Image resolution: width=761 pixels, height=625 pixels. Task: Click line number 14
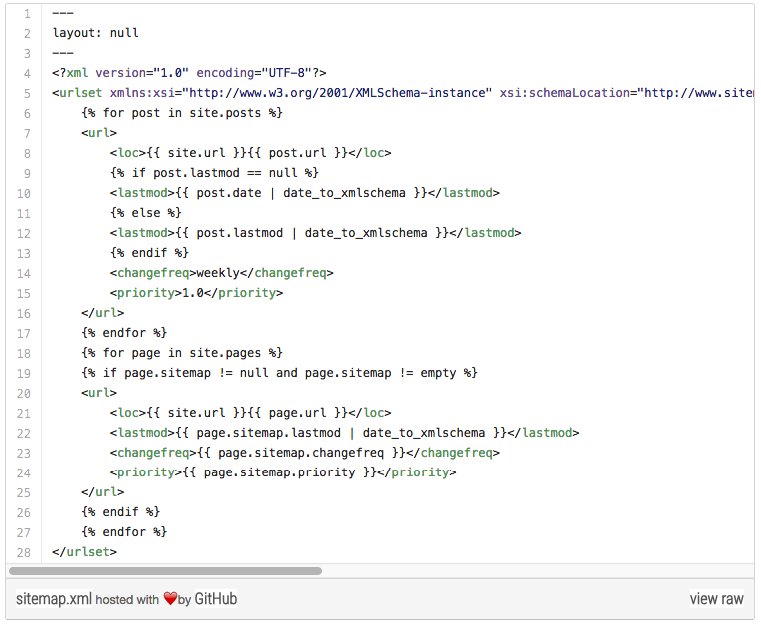tap(23, 273)
